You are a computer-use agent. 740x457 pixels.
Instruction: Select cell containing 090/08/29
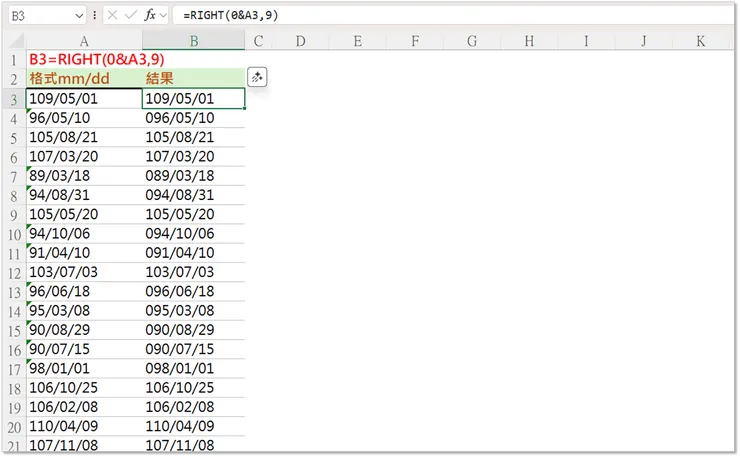193,330
